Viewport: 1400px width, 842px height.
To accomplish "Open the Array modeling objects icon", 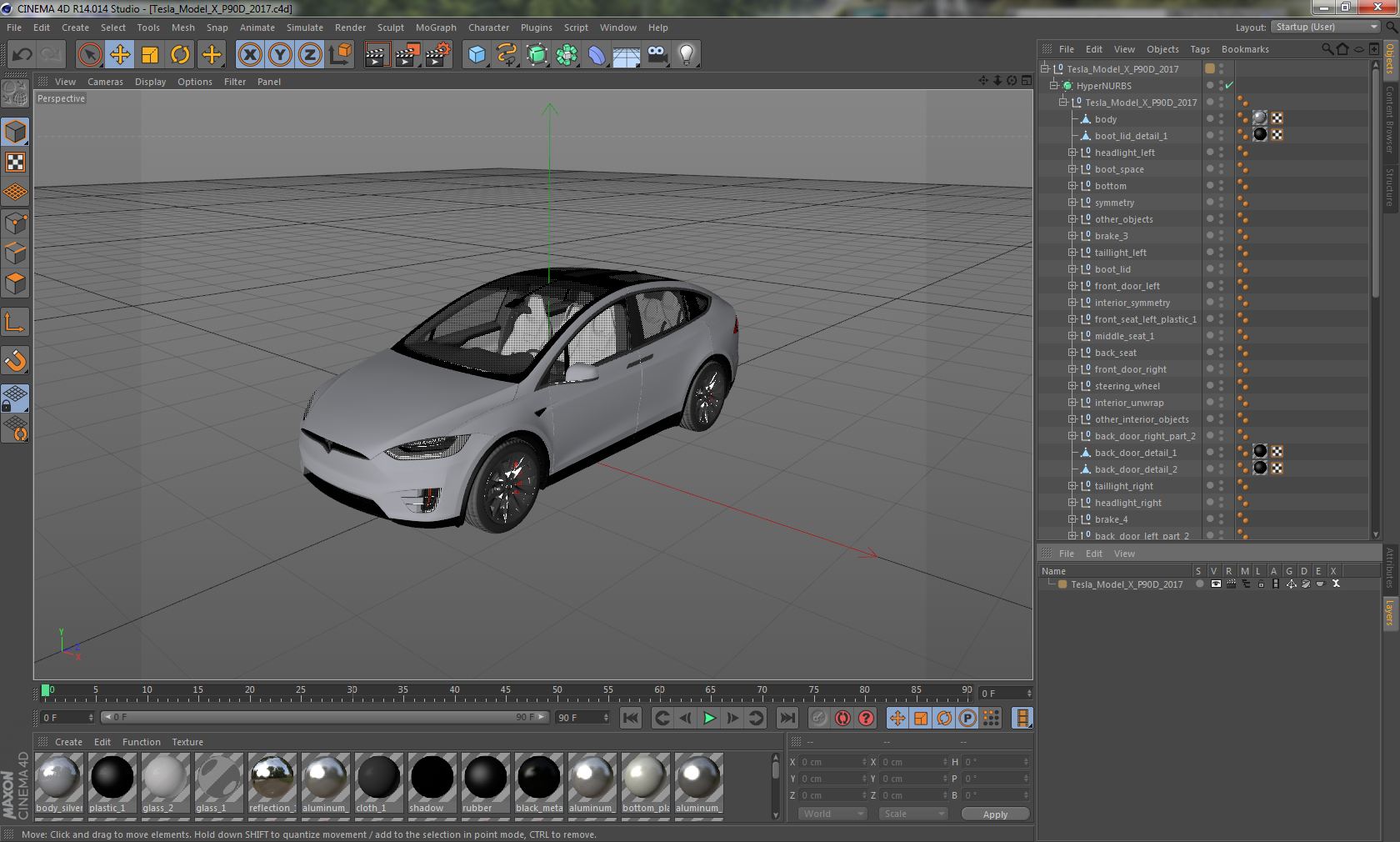I will click(567, 55).
